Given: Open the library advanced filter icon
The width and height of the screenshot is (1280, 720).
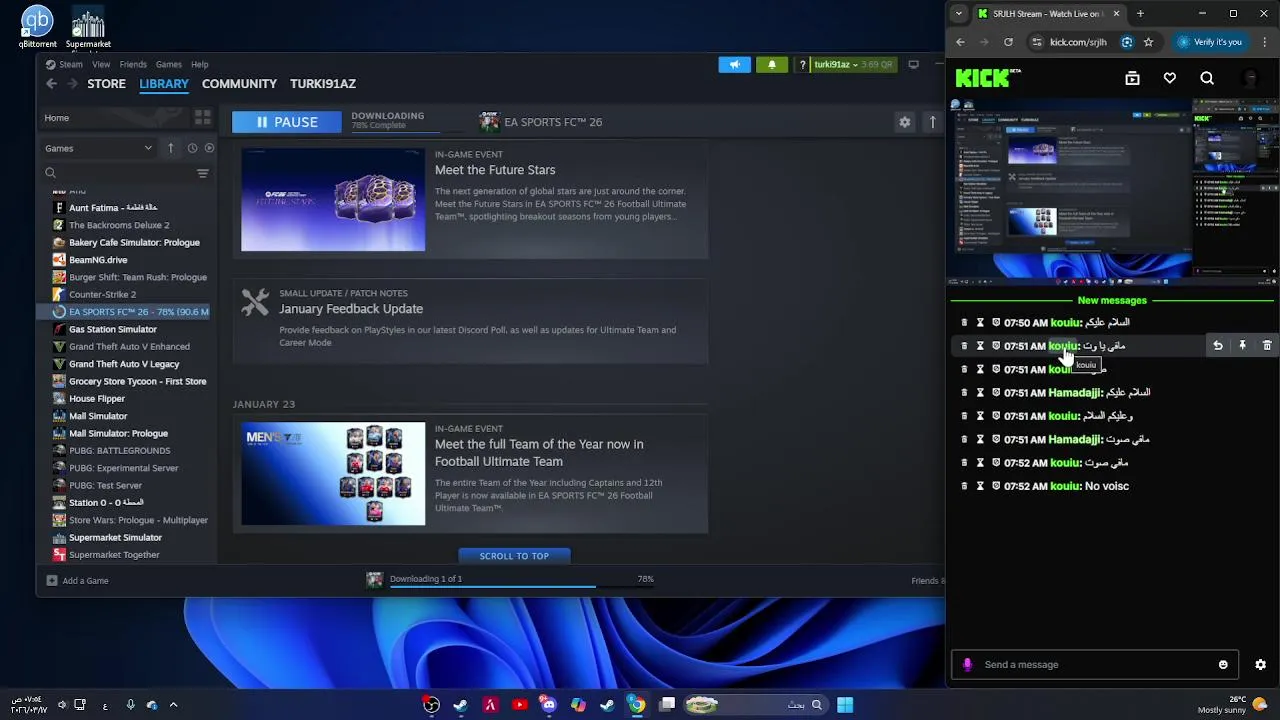Looking at the screenshot, I should click(203, 173).
